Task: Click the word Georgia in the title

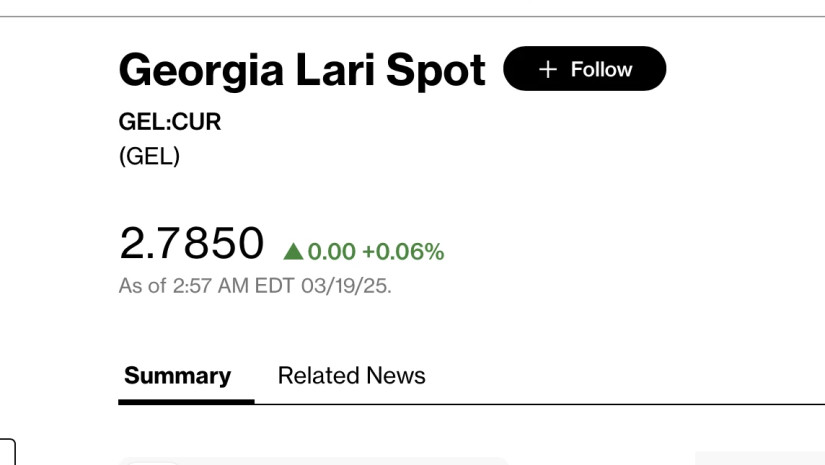Action: (x=202, y=70)
